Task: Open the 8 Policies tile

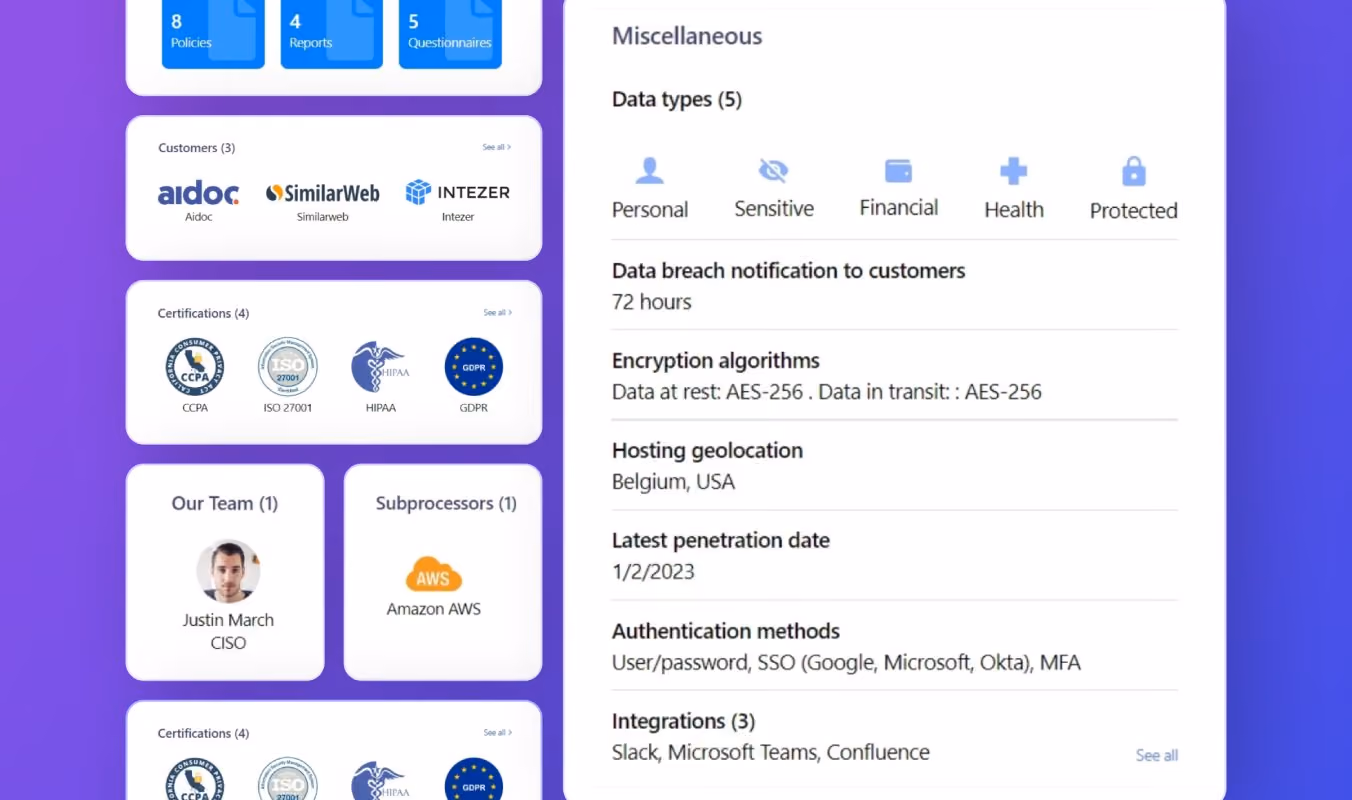Action: pos(213,33)
